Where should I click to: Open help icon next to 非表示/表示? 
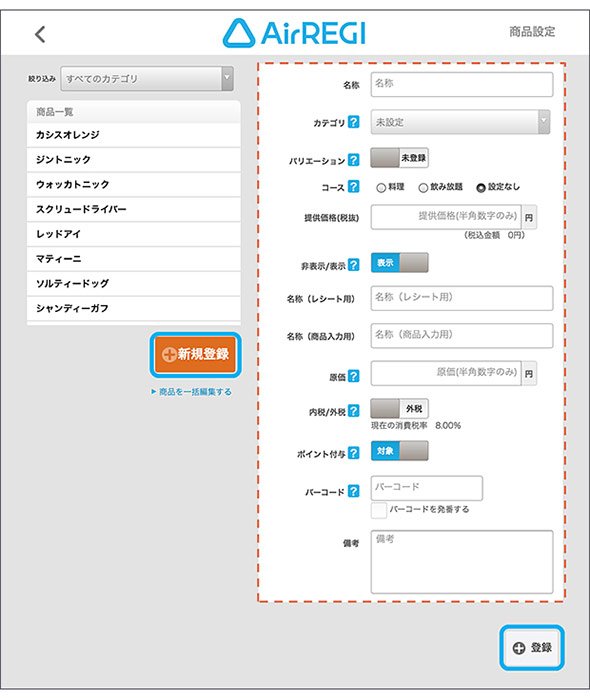tap(354, 265)
